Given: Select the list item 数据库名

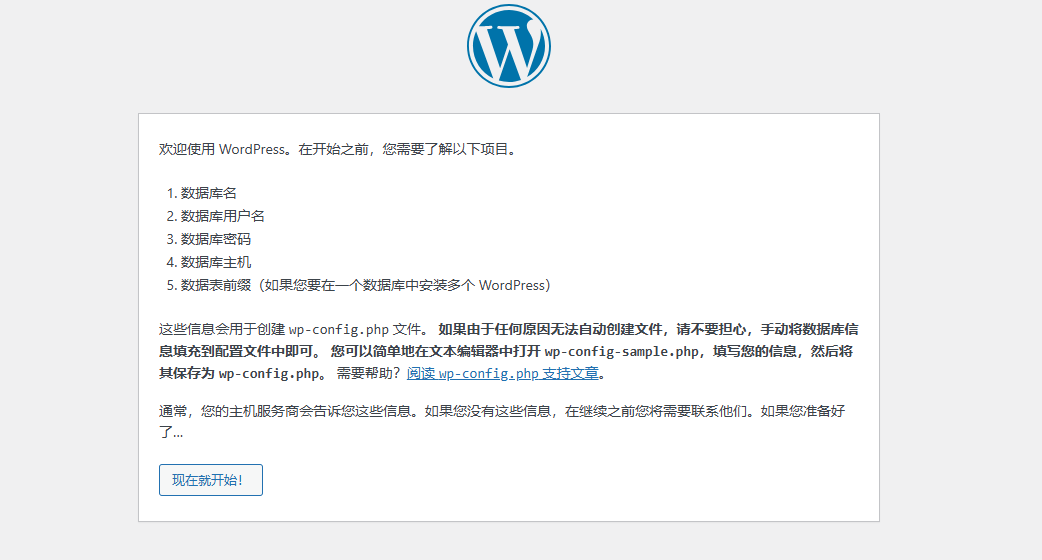Looking at the screenshot, I should [209, 193].
